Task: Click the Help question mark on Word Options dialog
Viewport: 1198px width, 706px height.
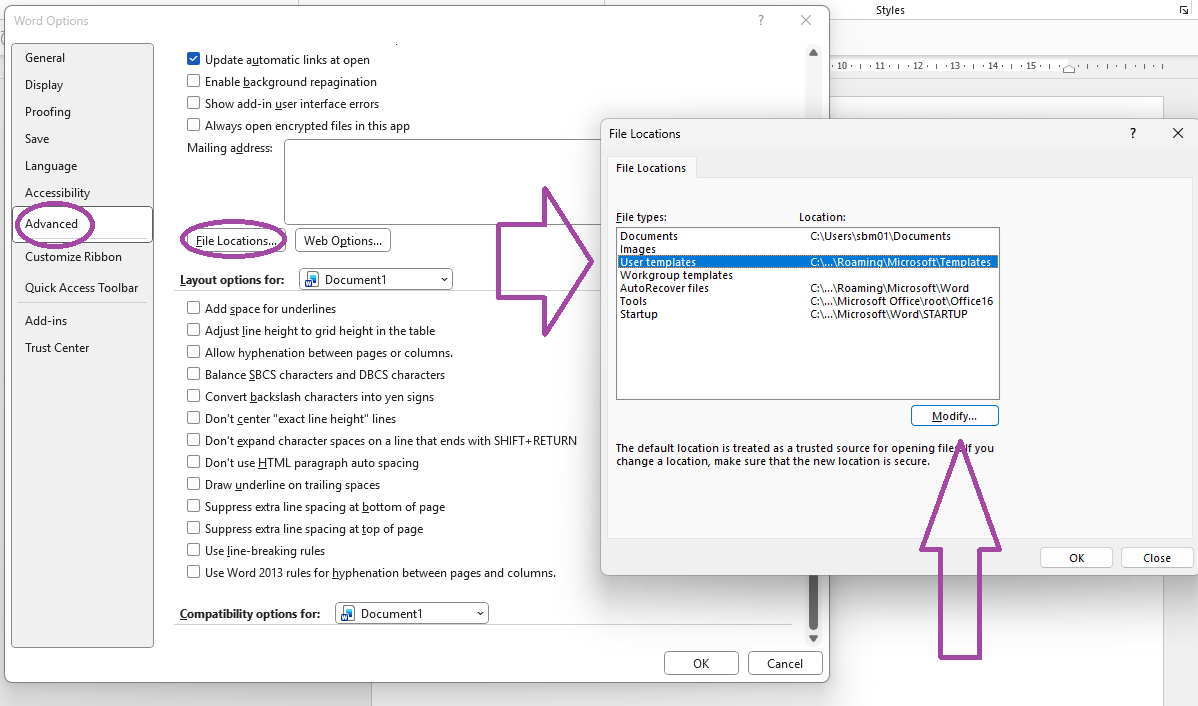Action: pyautogui.click(x=760, y=20)
